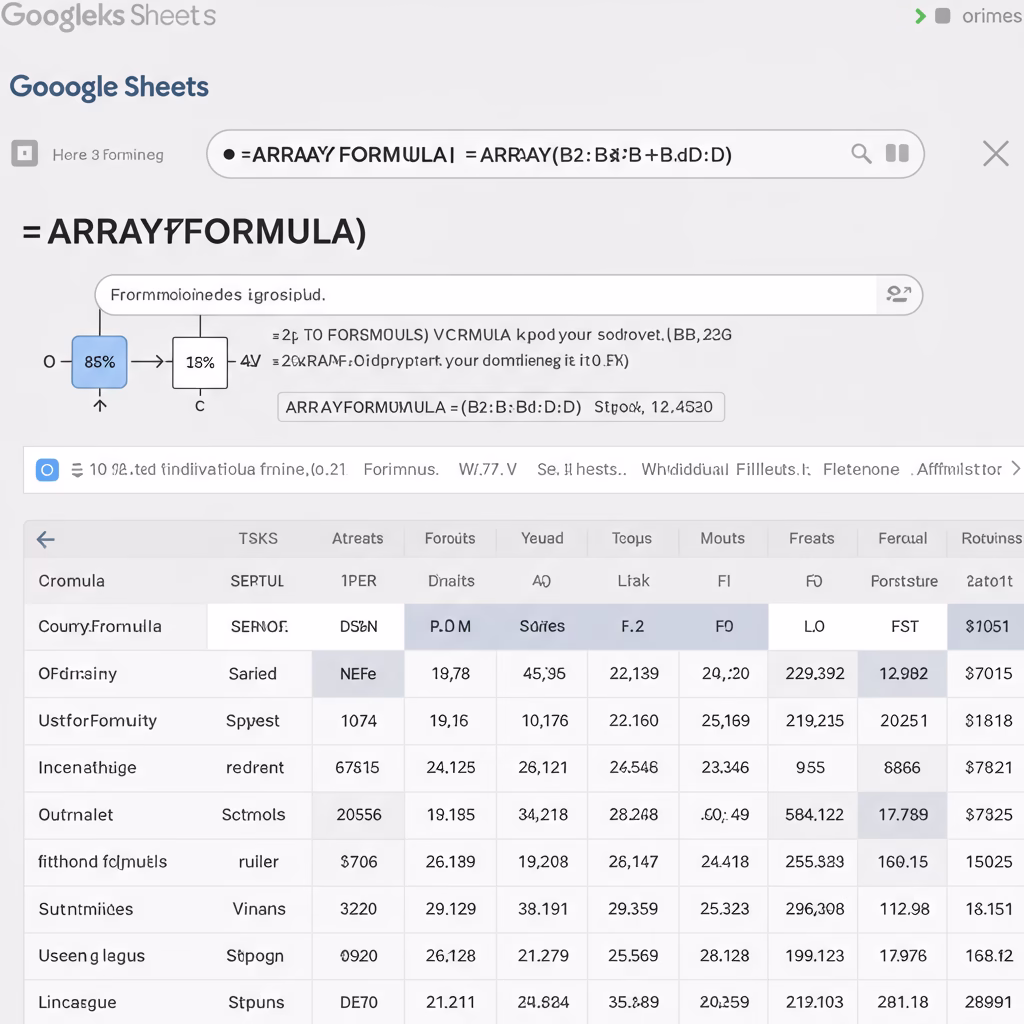Click the list lines icon in filter strip
1024x1024 pixels.
(76, 470)
